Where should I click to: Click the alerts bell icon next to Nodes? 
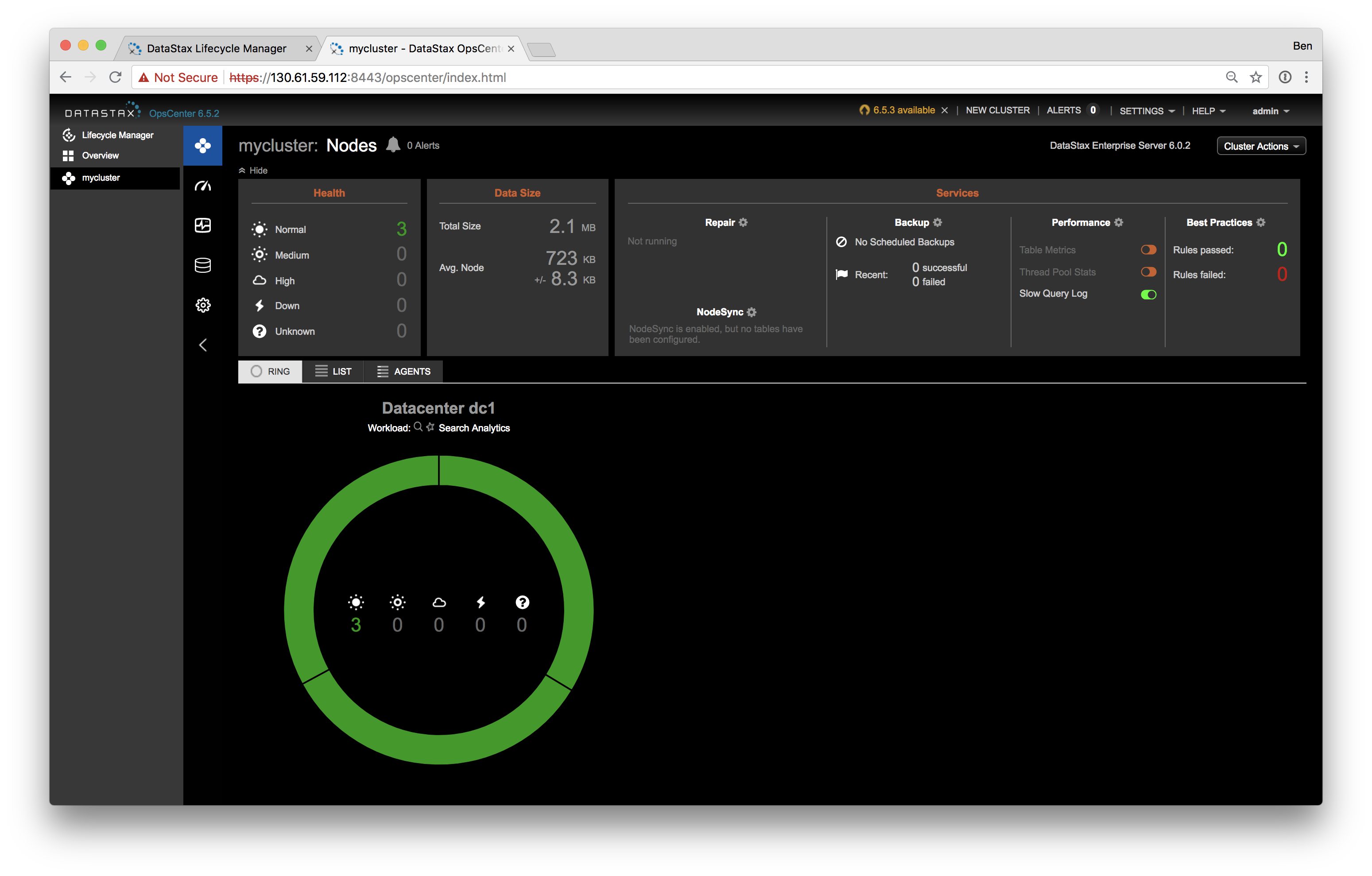tap(393, 145)
